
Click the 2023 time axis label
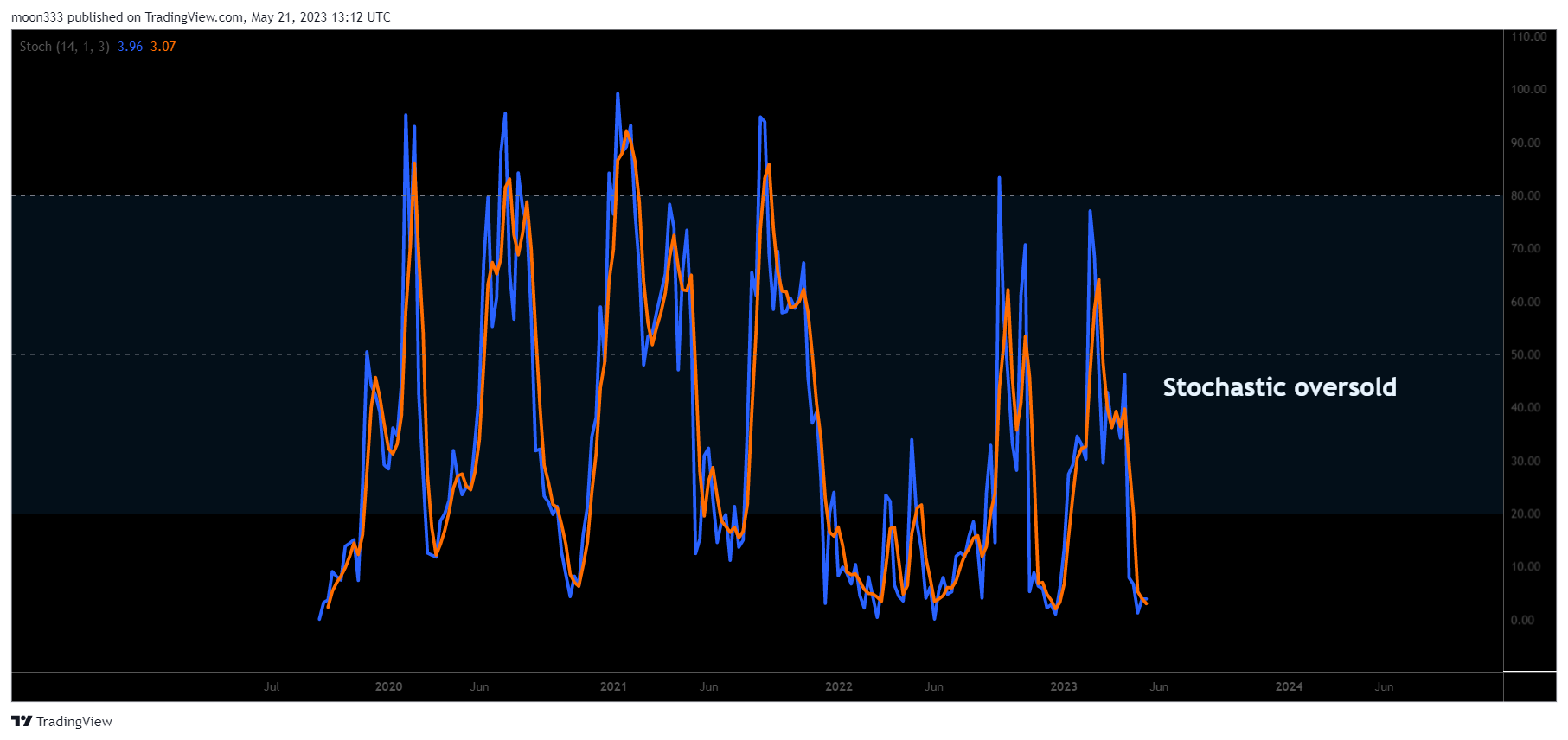tap(1064, 686)
